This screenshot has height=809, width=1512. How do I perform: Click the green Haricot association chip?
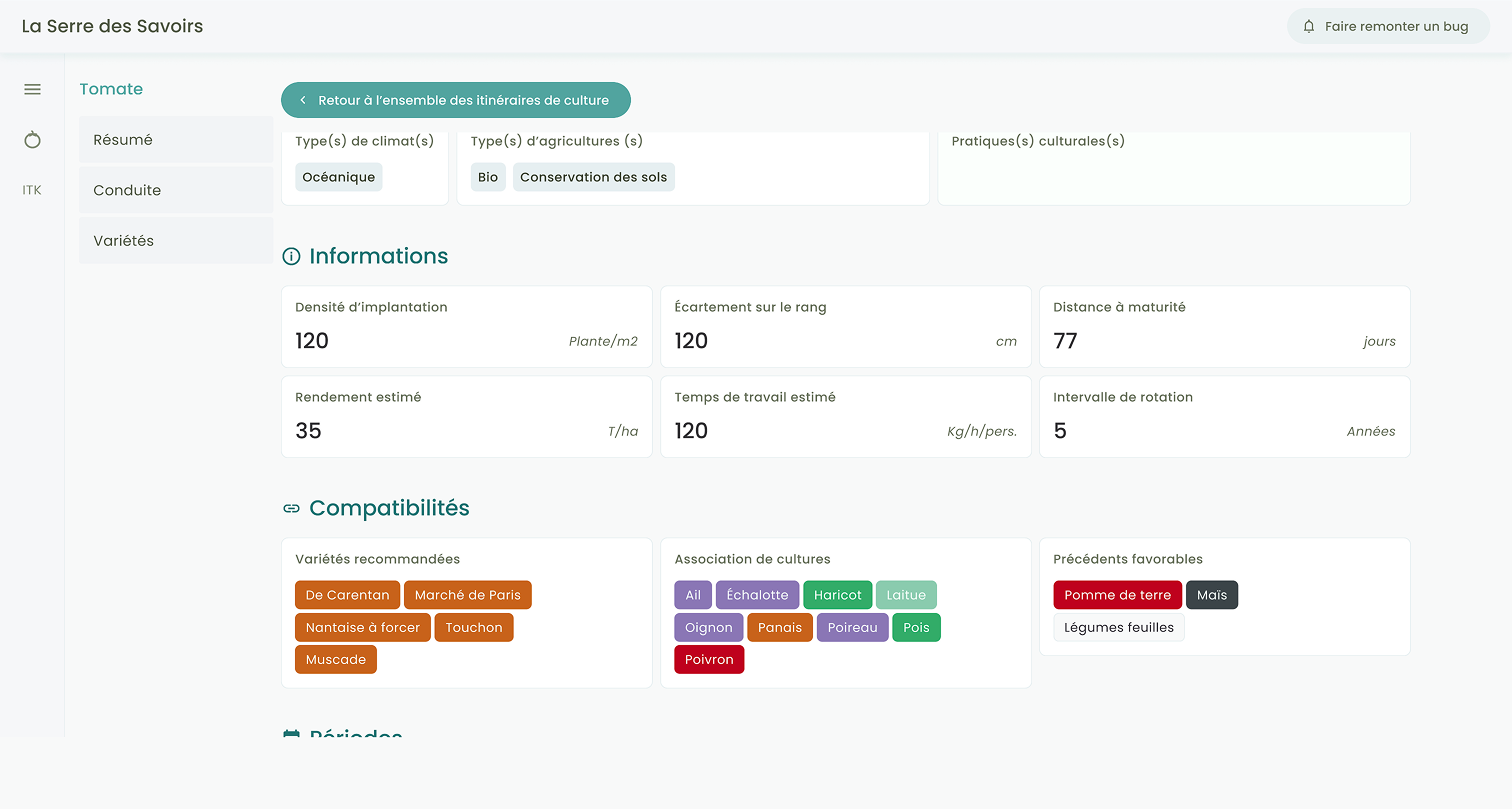pos(837,595)
